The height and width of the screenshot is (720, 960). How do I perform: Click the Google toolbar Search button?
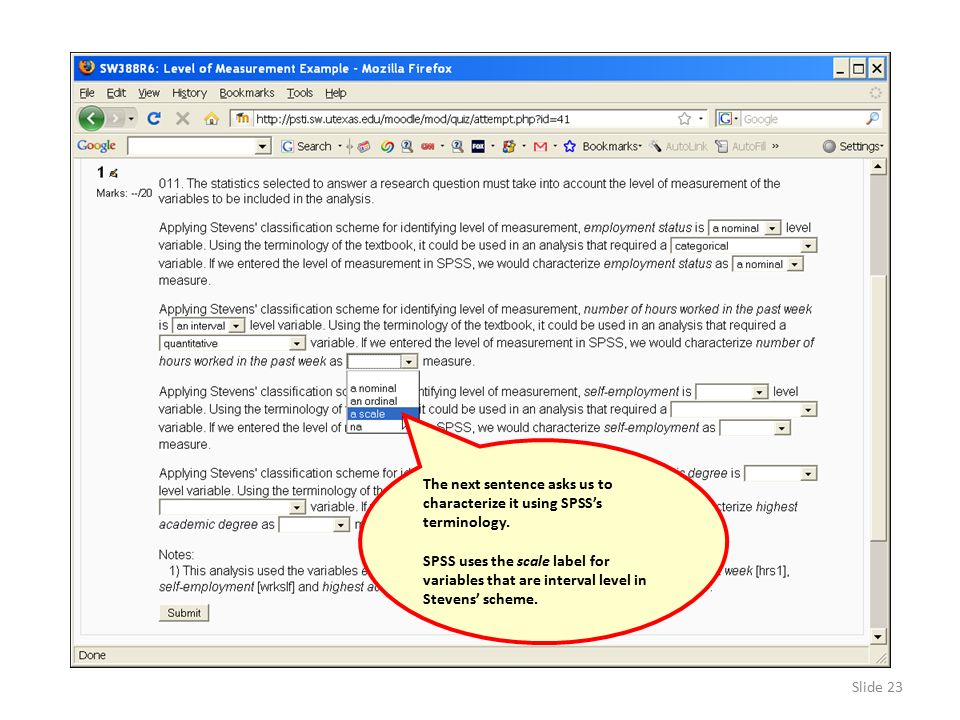(306, 146)
